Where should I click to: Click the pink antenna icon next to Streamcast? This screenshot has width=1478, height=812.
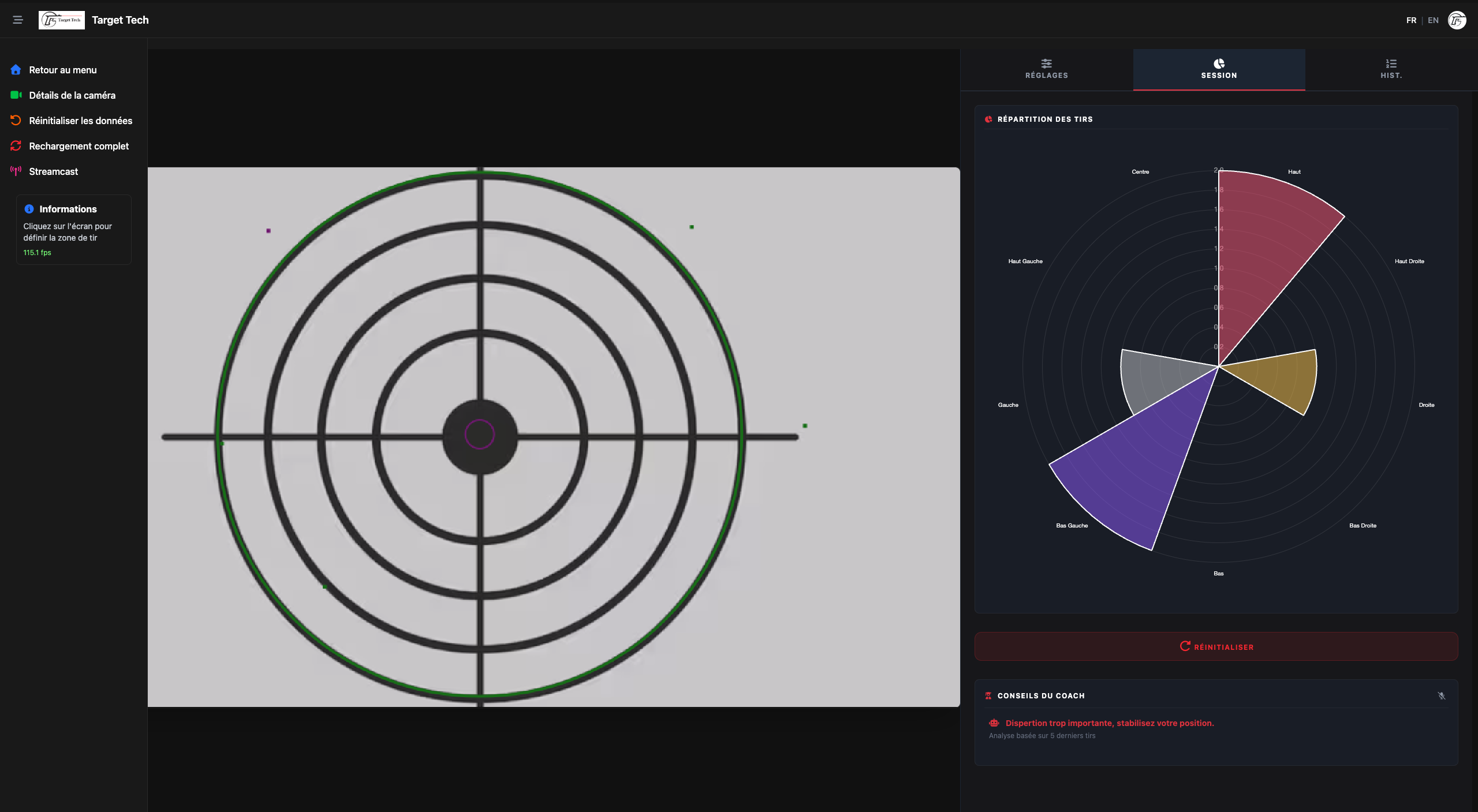click(x=16, y=171)
